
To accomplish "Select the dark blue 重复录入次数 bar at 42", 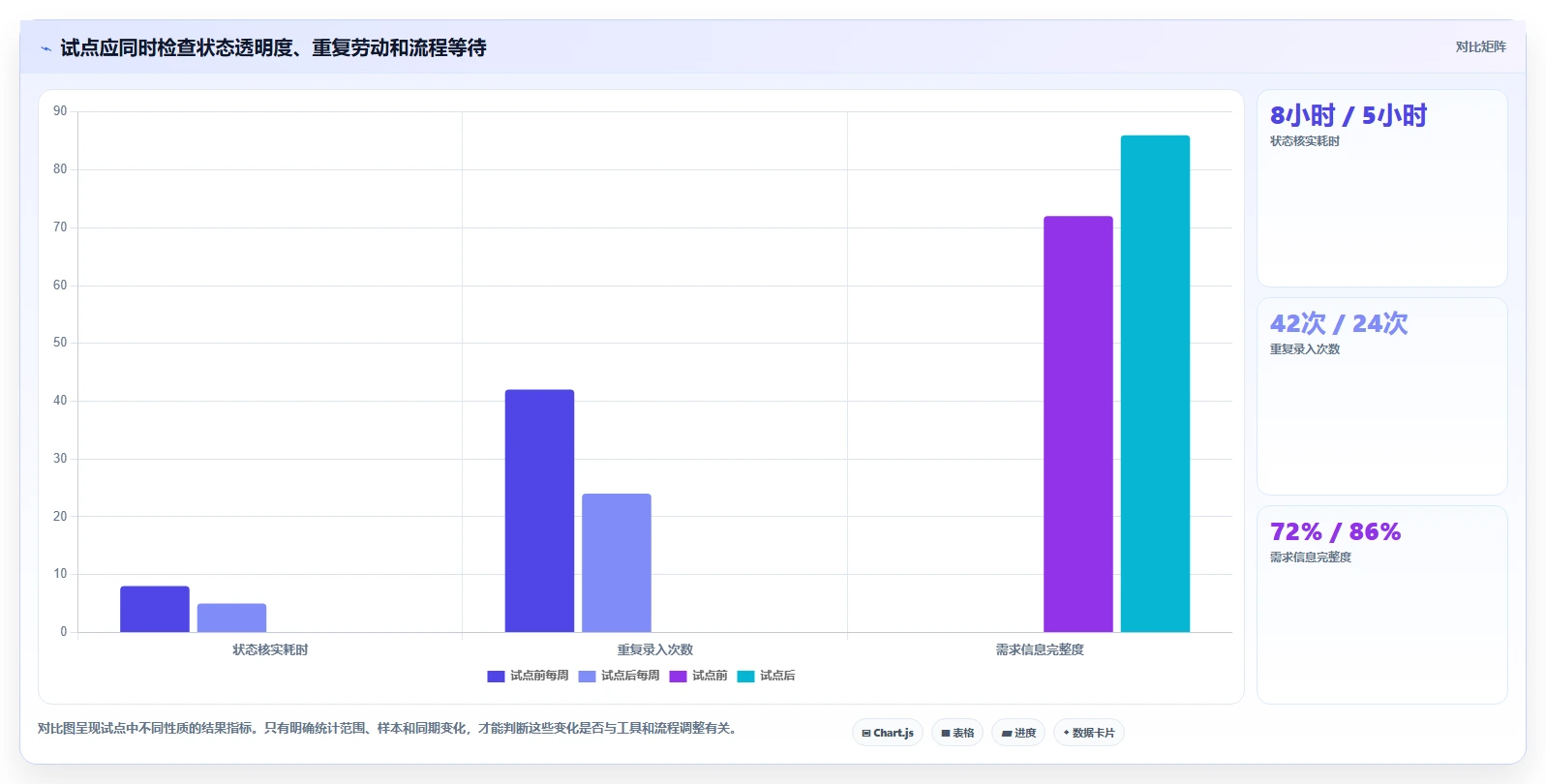I will pos(539,511).
